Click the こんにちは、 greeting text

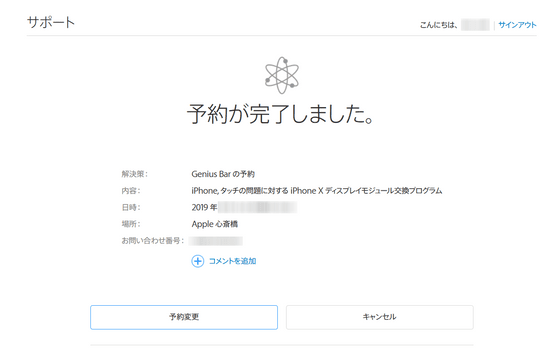point(439,25)
